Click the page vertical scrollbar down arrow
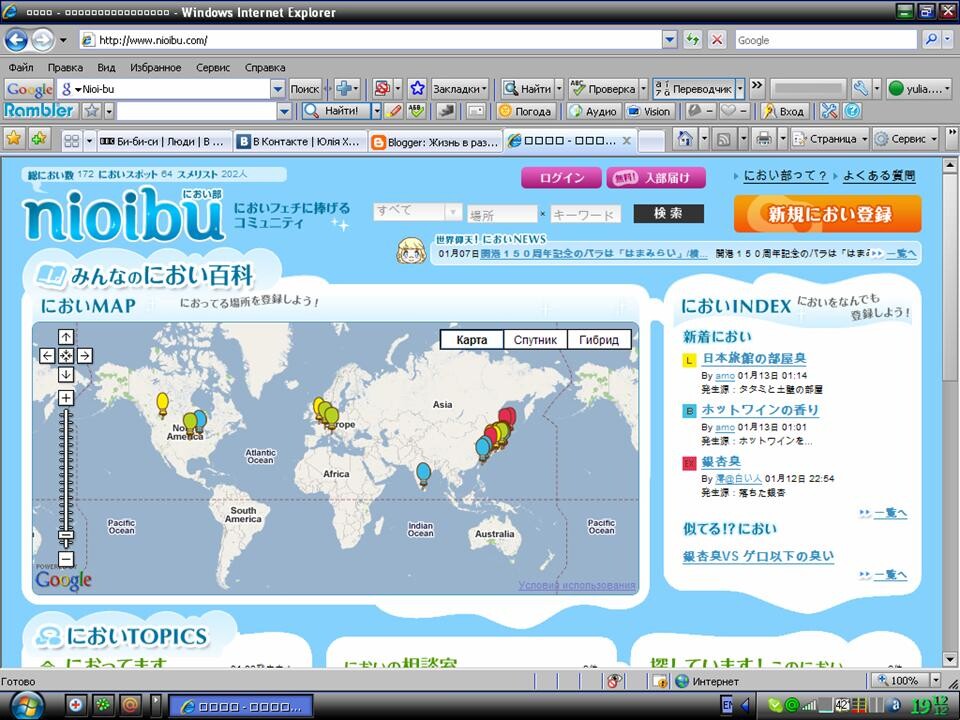960x720 pixels. tap(950, 659)
